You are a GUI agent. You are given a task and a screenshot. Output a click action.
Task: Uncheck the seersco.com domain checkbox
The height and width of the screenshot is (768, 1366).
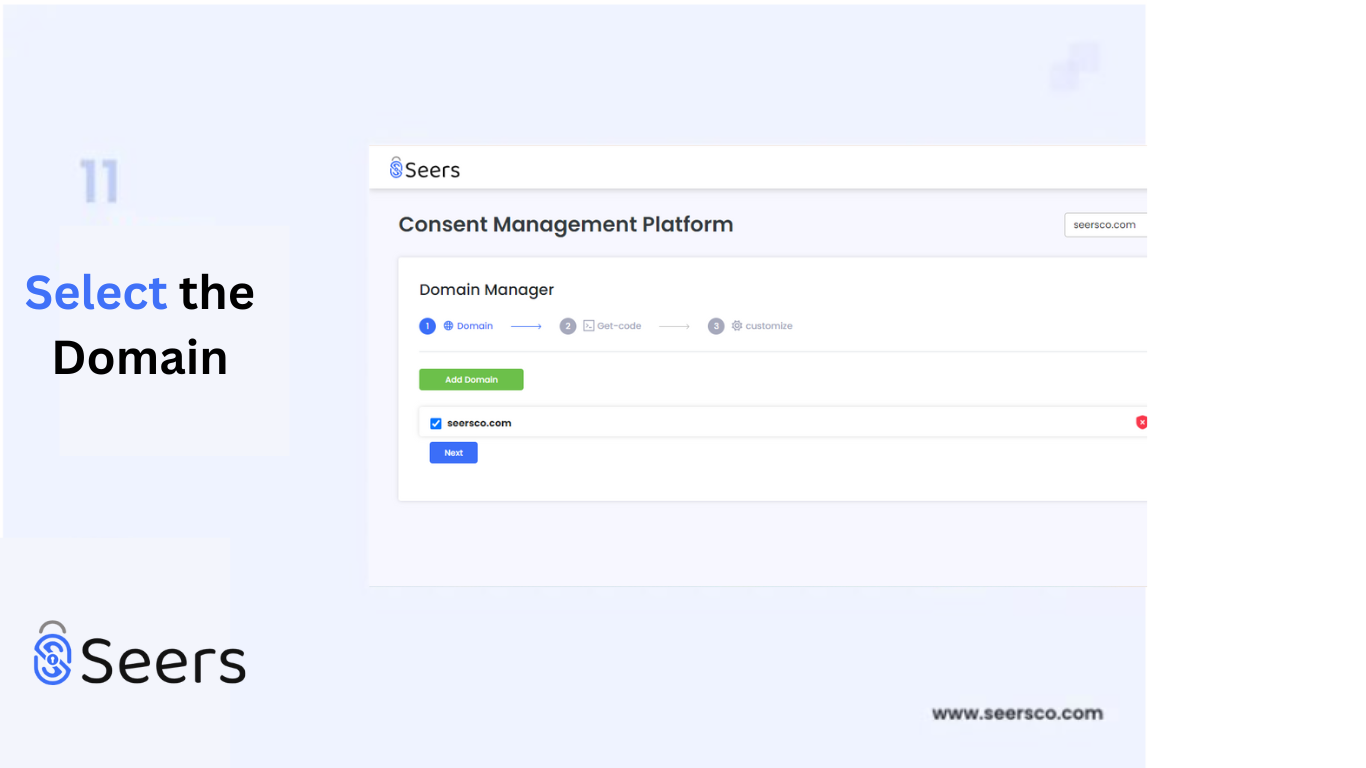[x=436, y=424]
